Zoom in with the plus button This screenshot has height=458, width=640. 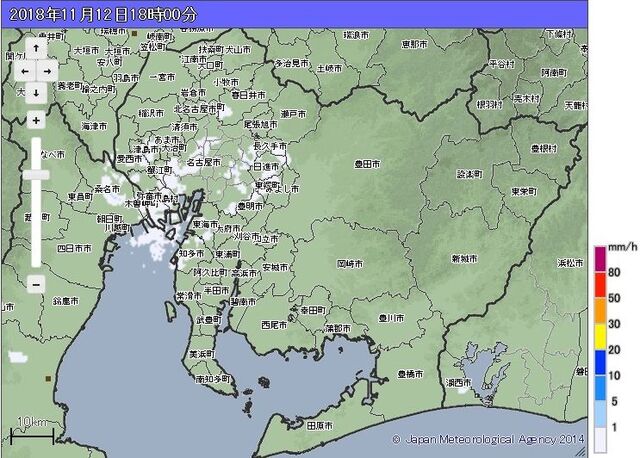coord(36,120)
